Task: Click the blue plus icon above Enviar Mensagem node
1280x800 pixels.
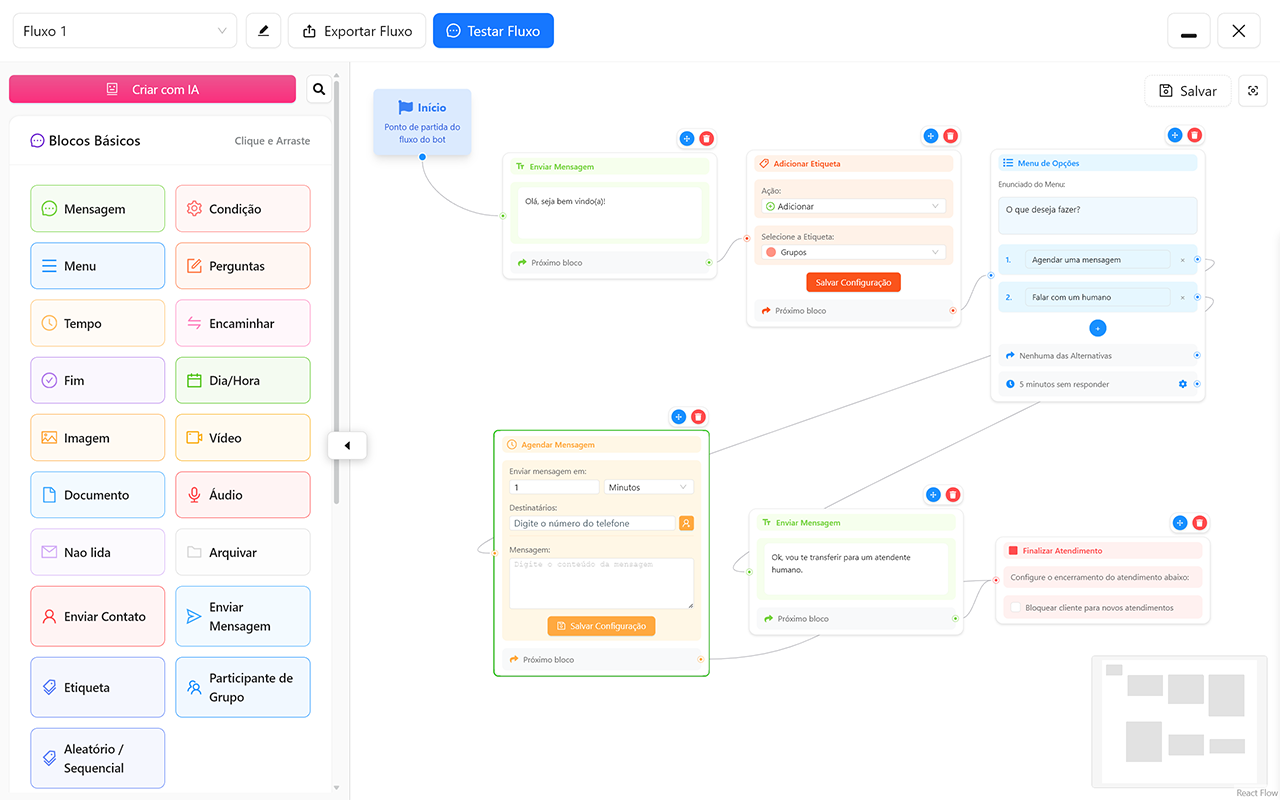Action: point(686,138)
